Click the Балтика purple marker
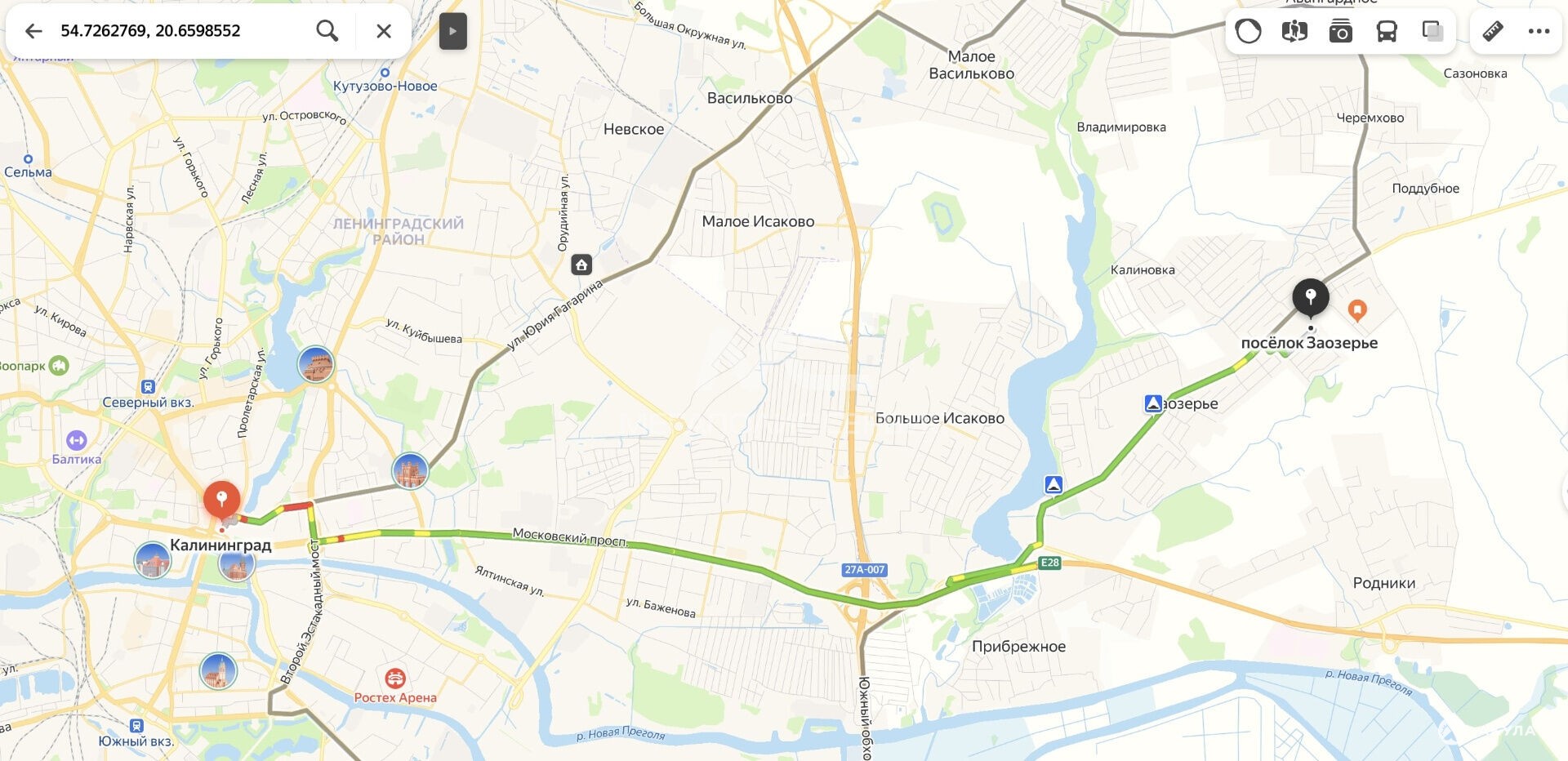Screen dimensions: 1568x761 point(76,441)
